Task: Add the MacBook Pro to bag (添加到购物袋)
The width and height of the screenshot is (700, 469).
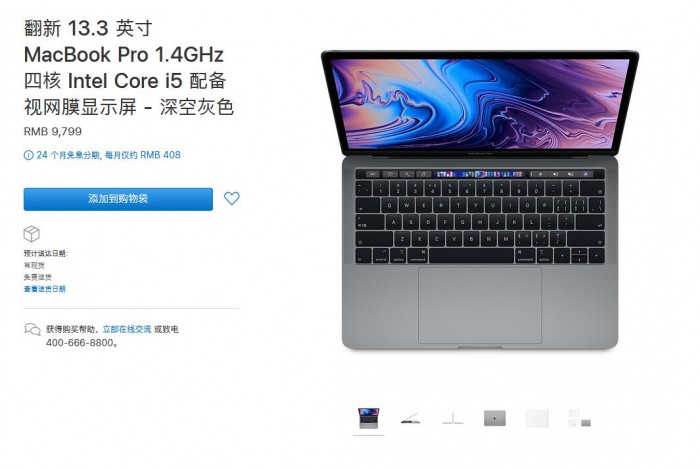Action: (118, 199)
